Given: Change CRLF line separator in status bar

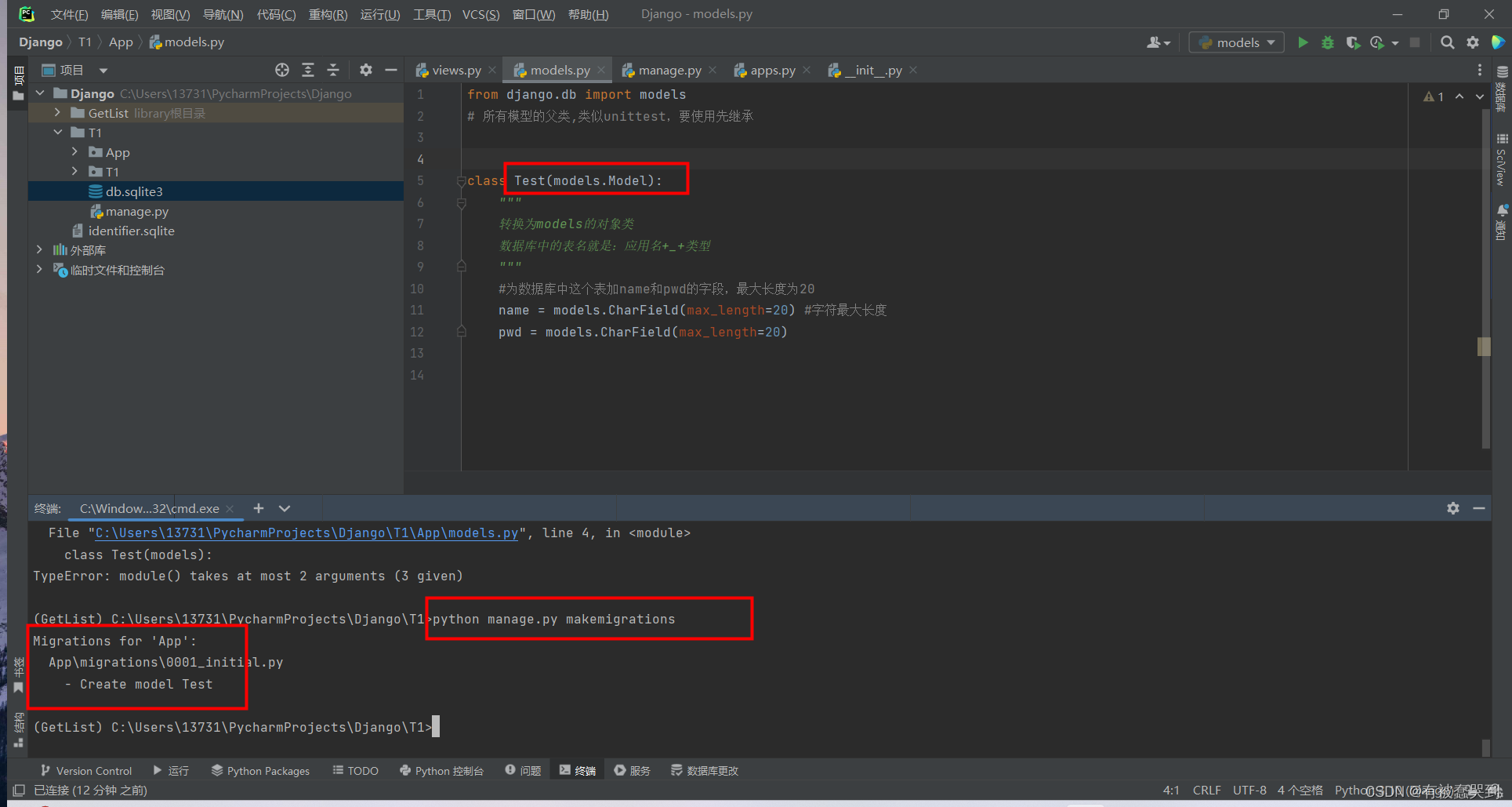Looking at the screenshot, I should tap(1207, 791).
